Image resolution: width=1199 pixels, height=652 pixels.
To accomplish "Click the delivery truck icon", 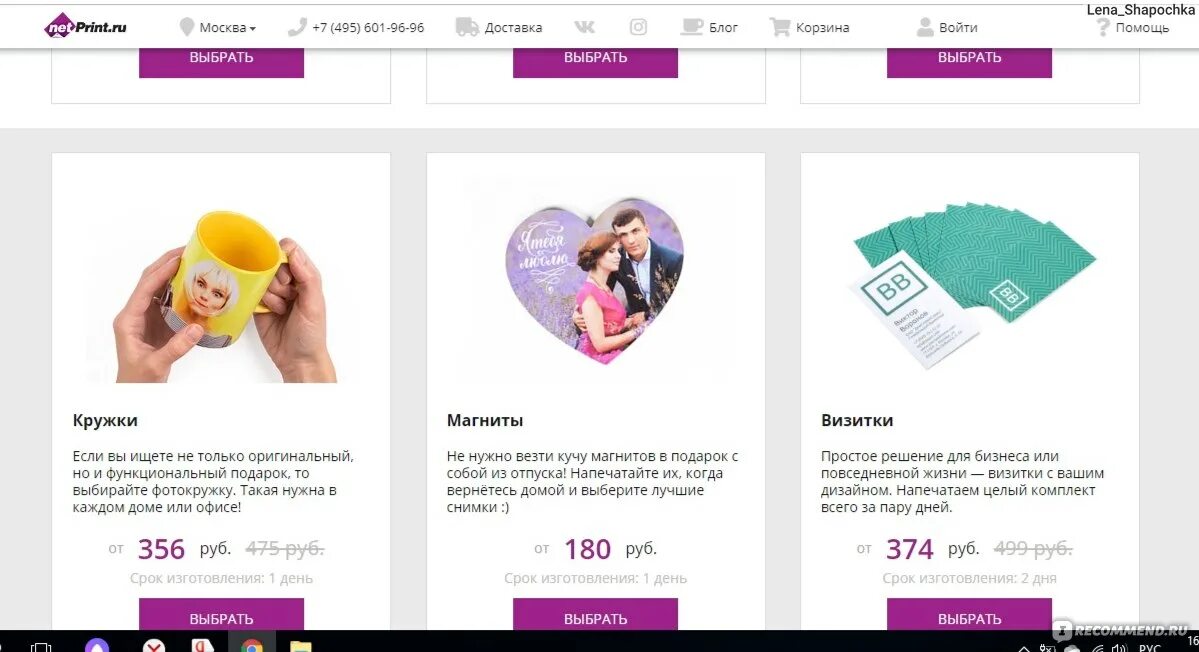I will (x=466, y=27).
